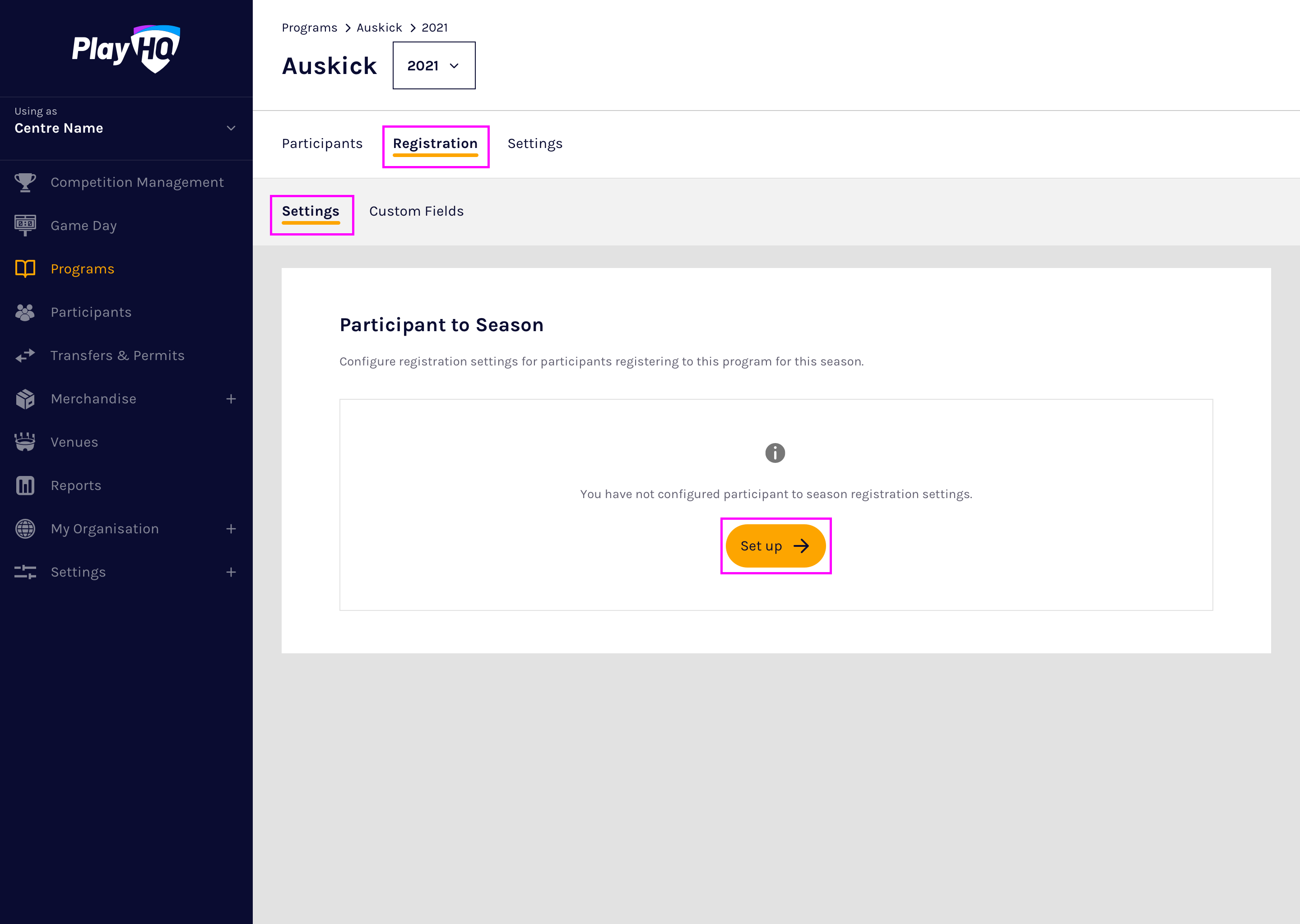1300x924 pixels.
Task: Open the Participants people icon
Action: click(x=25, y=312)
